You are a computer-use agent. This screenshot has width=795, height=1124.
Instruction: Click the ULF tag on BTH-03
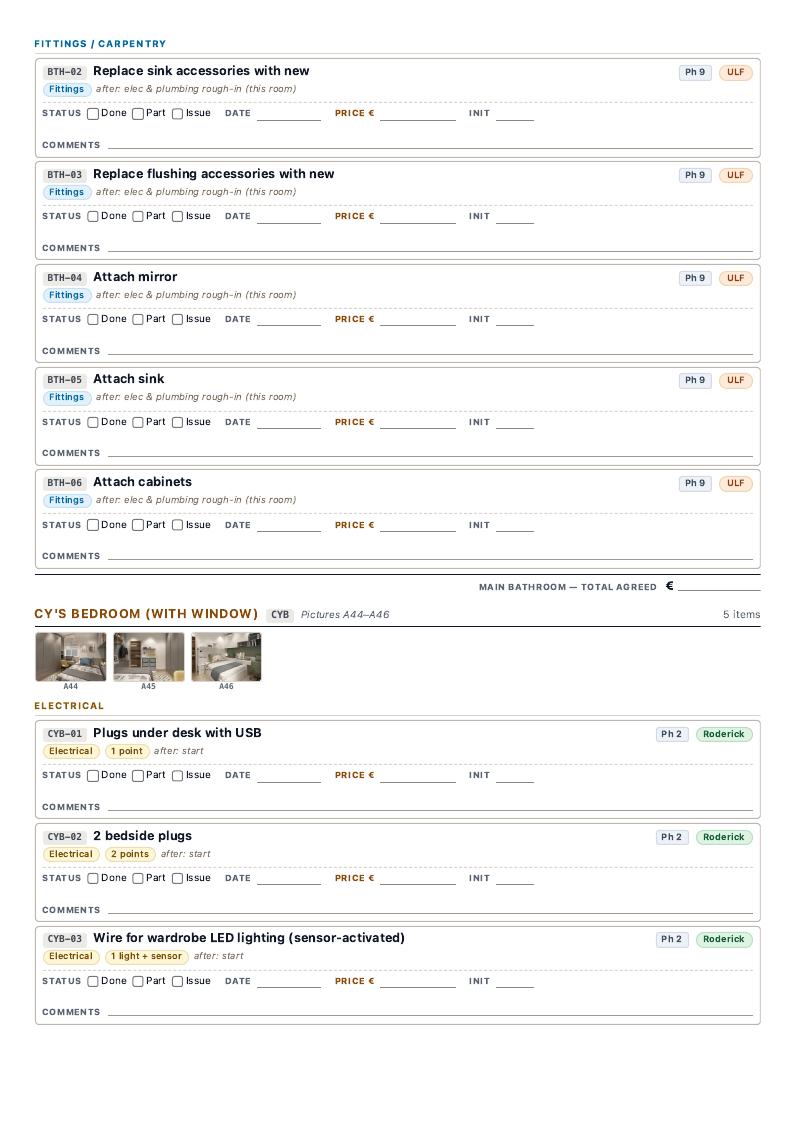click(x=736, y=175)
